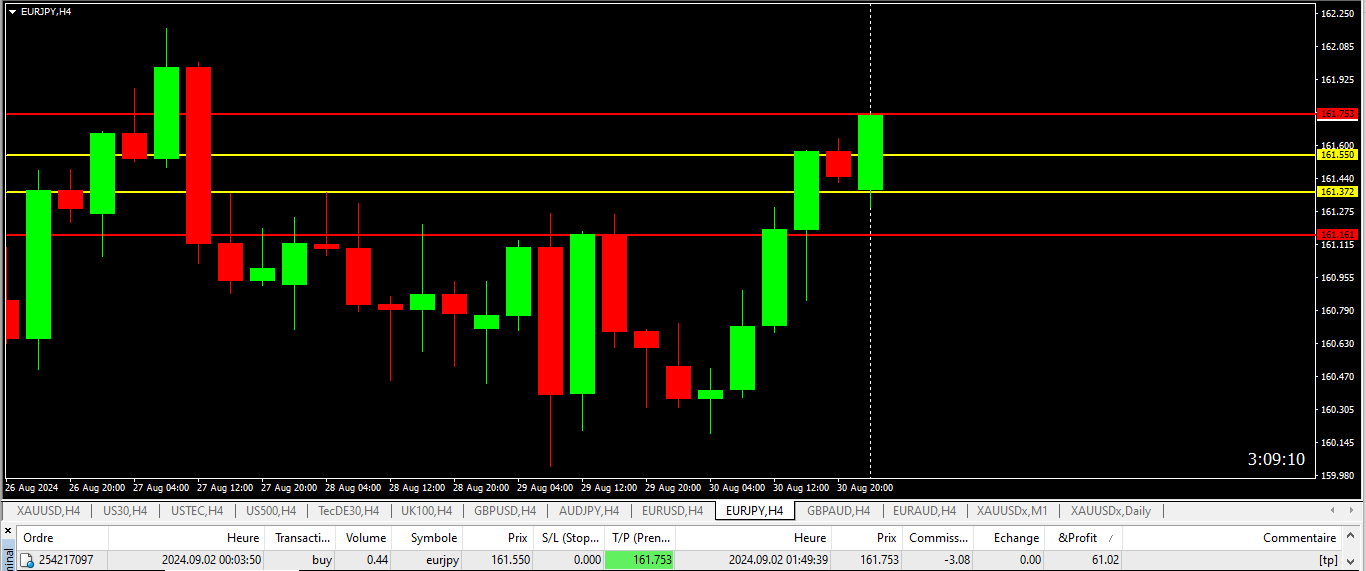Image resolution: width=1366 pixels, height=571 pixels.
Task: Click the Echange column header
Action: (x=1009, y=538)
